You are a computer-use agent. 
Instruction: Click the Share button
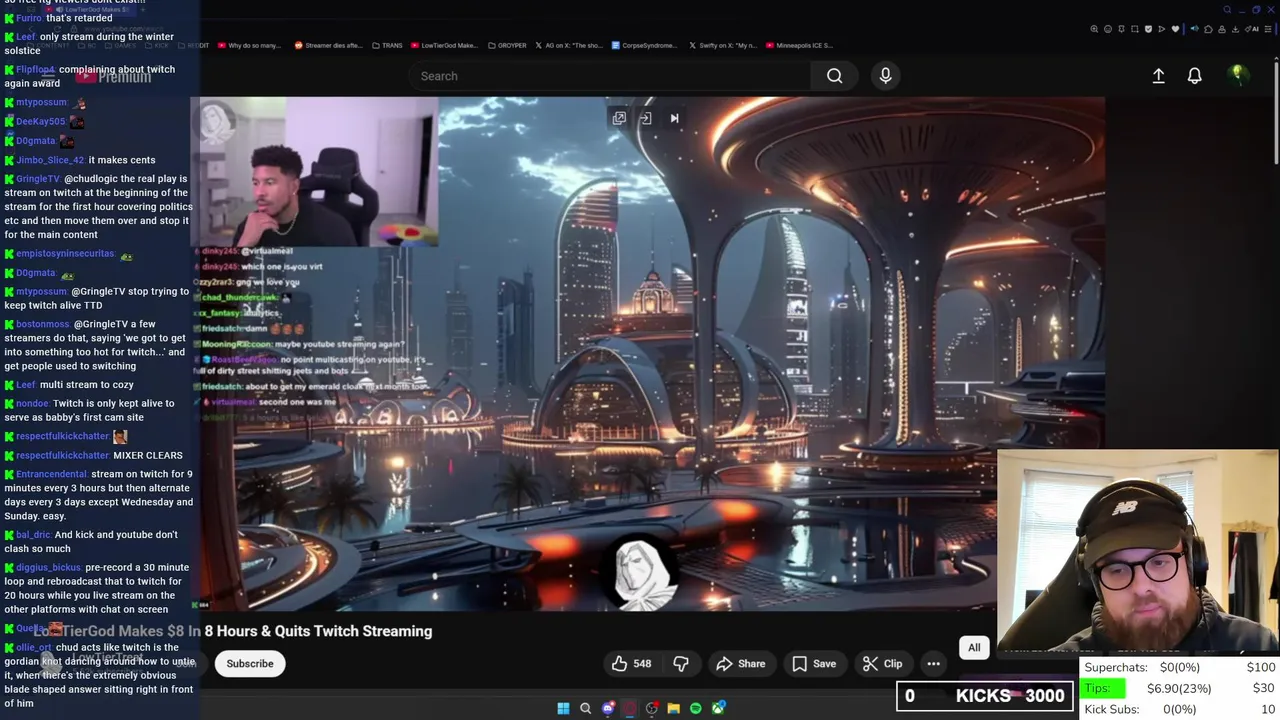pos(740,663)
